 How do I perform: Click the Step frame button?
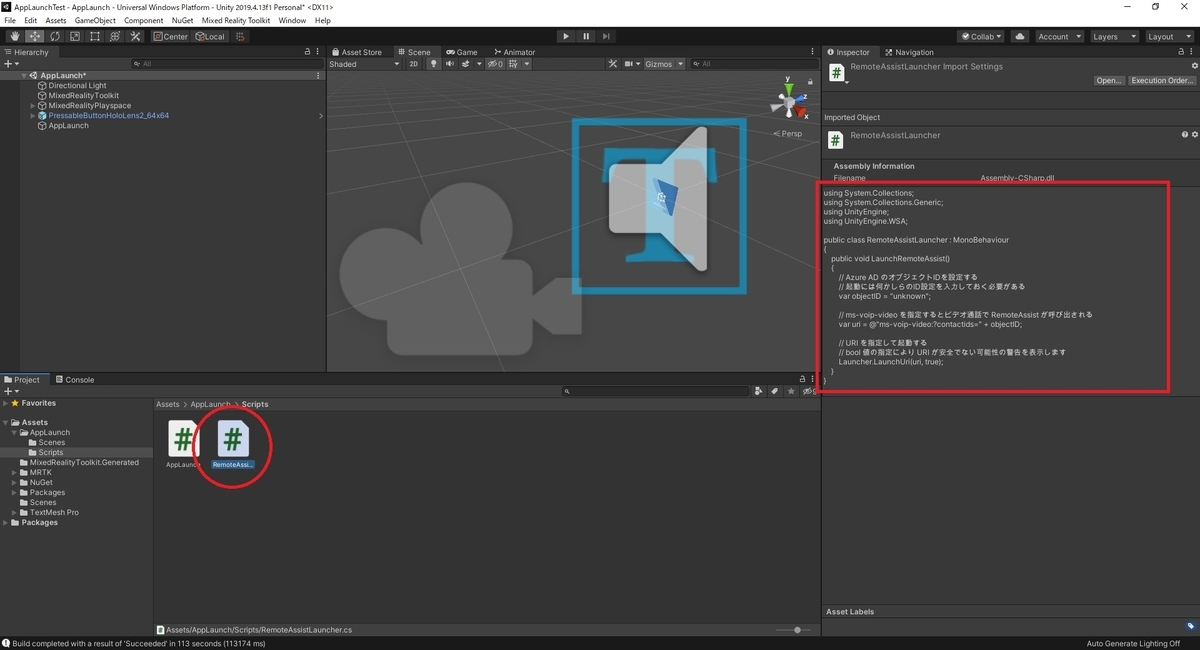tap(606, 36)
